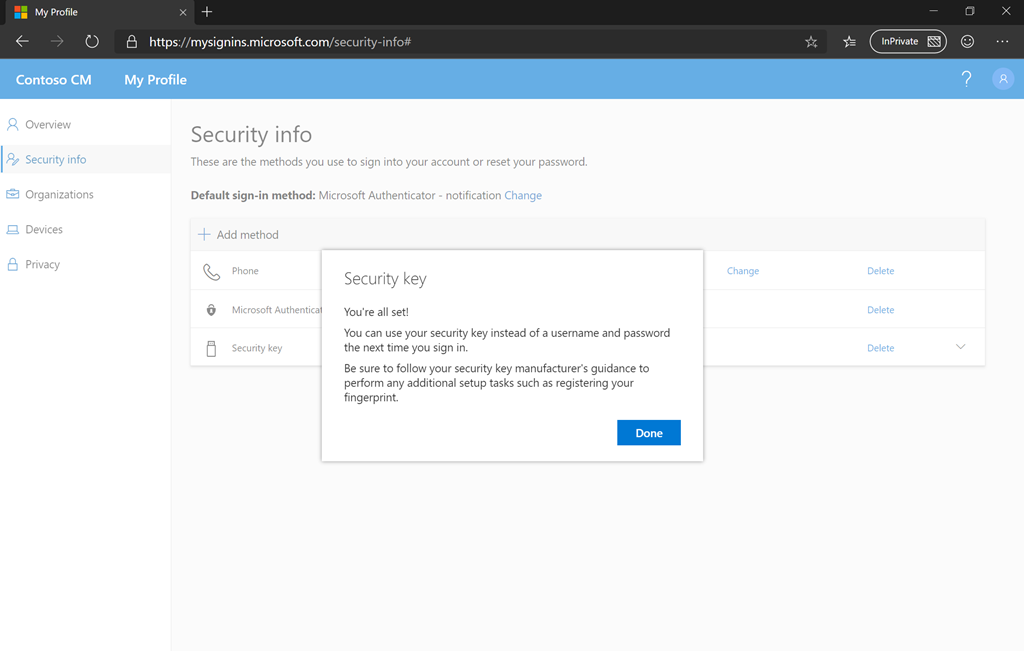Image resolution: width=1024 pixels, height=651 pixels.
Task: Click the browser address bar URL
Action: (280, 42)
